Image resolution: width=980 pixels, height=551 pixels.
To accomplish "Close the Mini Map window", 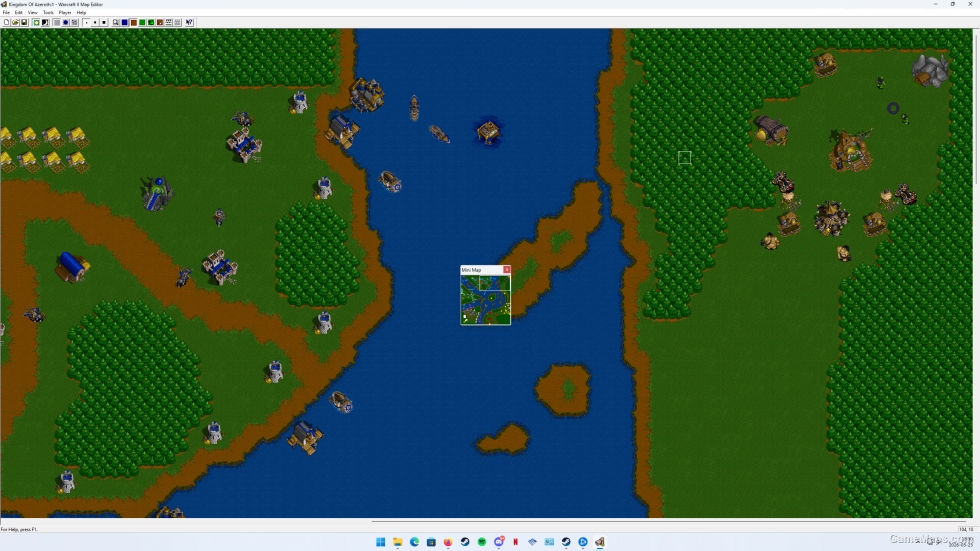I will tap(506, 269).
